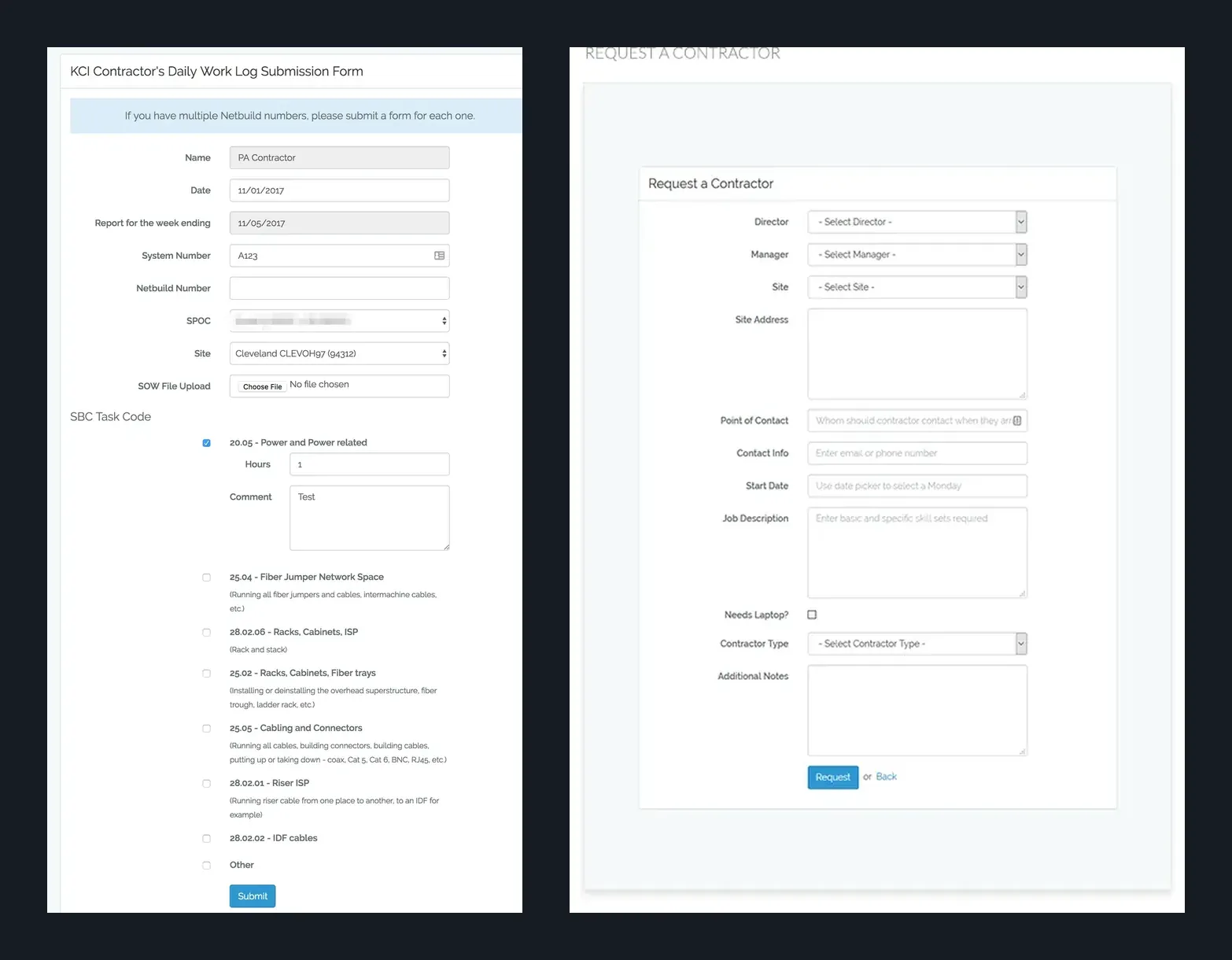
Task: Click the Submit button on work log form
Action: click(x=253, y=896)
